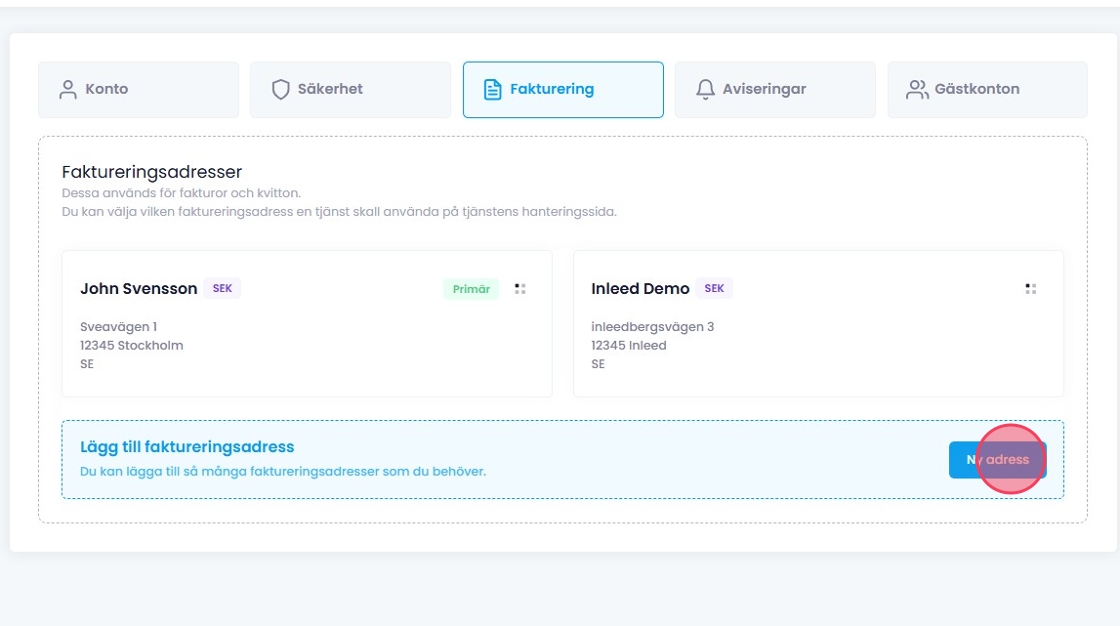Click the person icon on Konto tab
This screenshot has width=1120, height=626.
tap(68, 89)
